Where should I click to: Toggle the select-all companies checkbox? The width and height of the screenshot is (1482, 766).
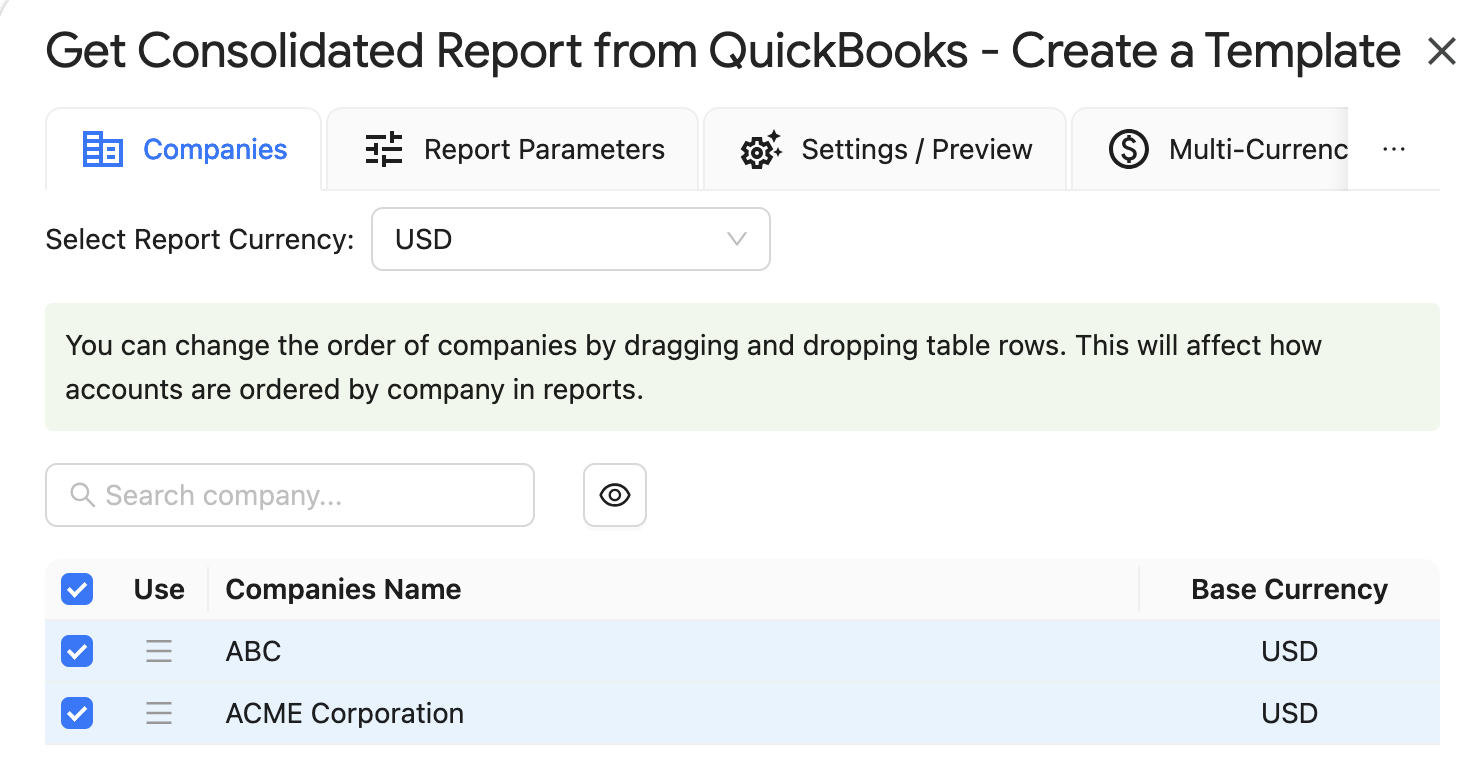[x=77, y=590]
